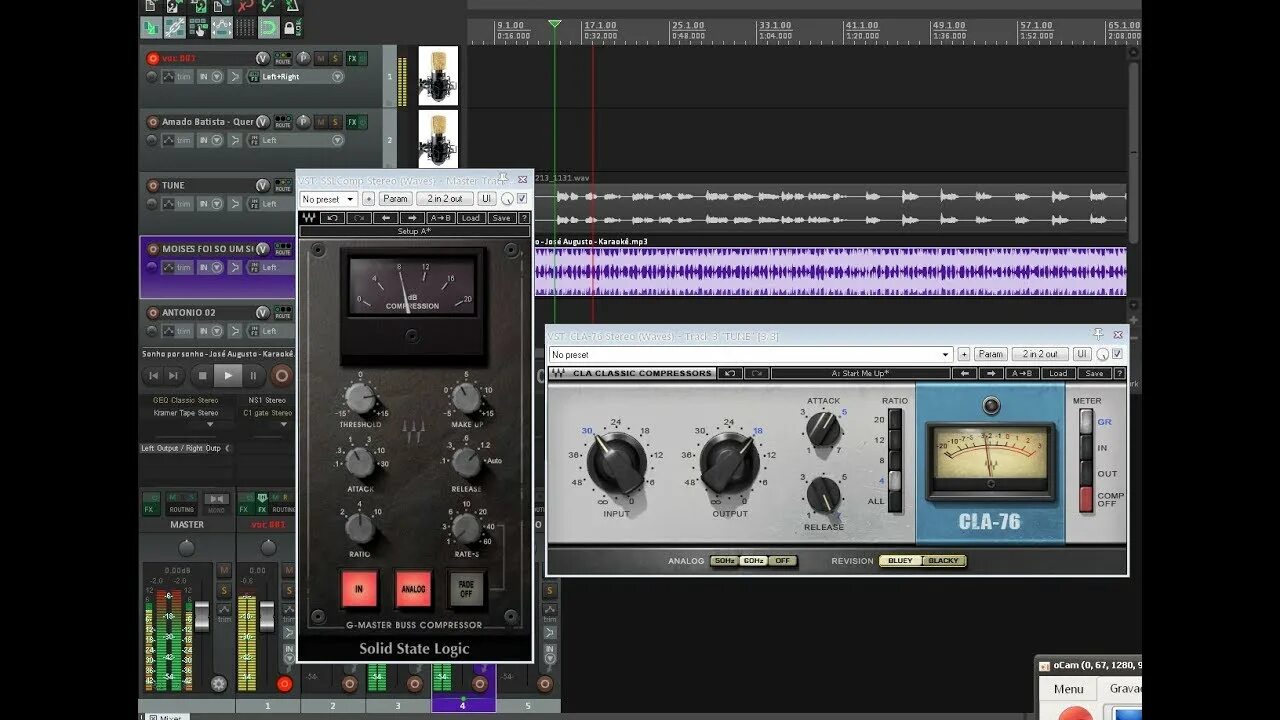This screenshot has height=720, width=1280.
Task: Set analog to 50Hz on CLA-76
Action: (724, 561)
